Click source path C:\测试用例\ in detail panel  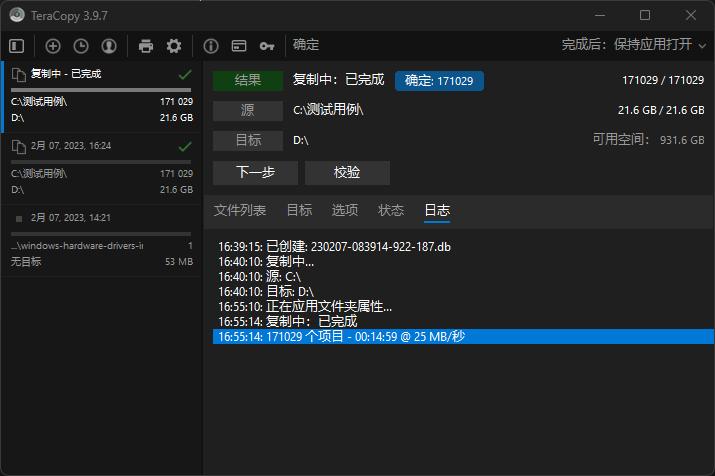[328, 110]
